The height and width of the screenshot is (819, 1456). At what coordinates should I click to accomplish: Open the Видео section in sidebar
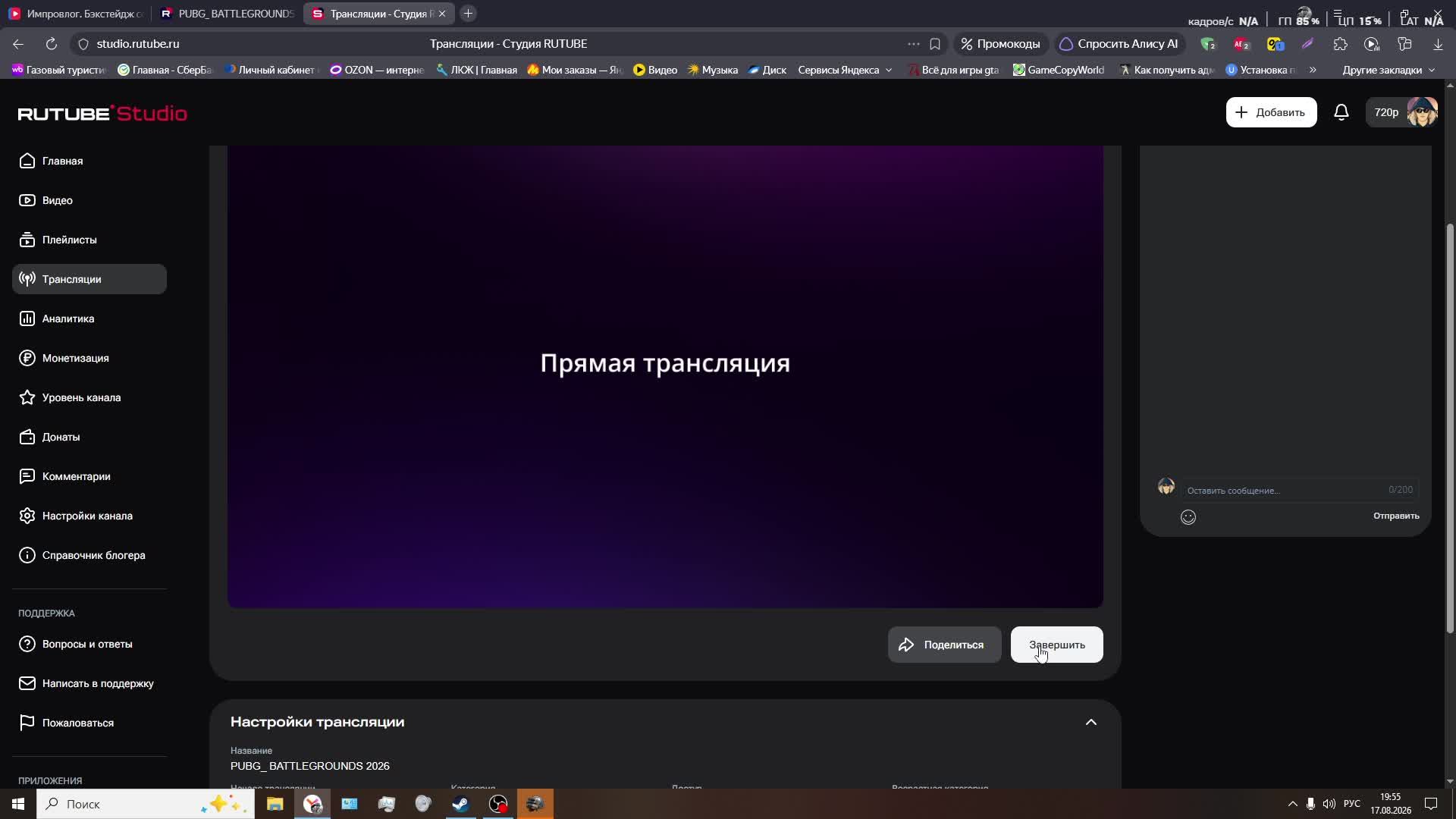(x=89, y=200)
